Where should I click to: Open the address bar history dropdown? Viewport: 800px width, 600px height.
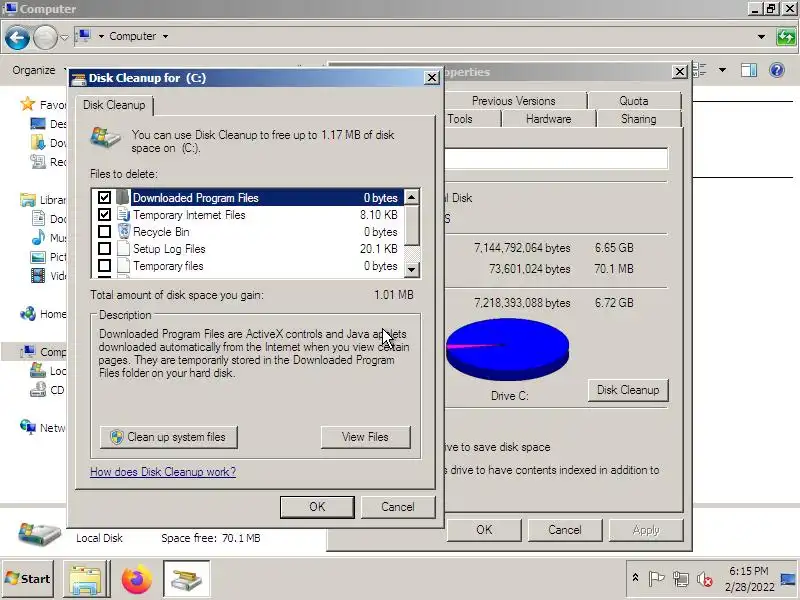pos(761,37)
